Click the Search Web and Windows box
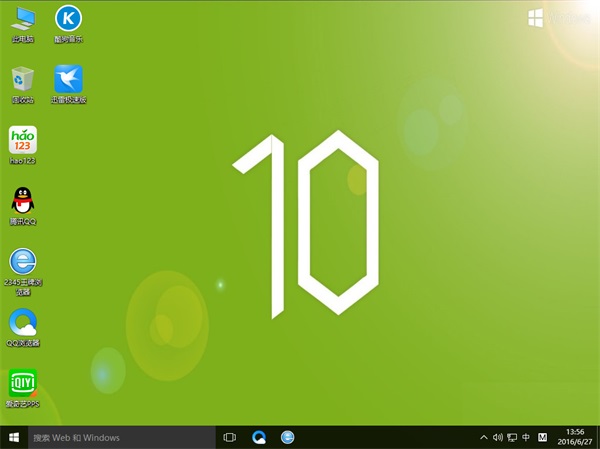 click(x=120, y=437)
